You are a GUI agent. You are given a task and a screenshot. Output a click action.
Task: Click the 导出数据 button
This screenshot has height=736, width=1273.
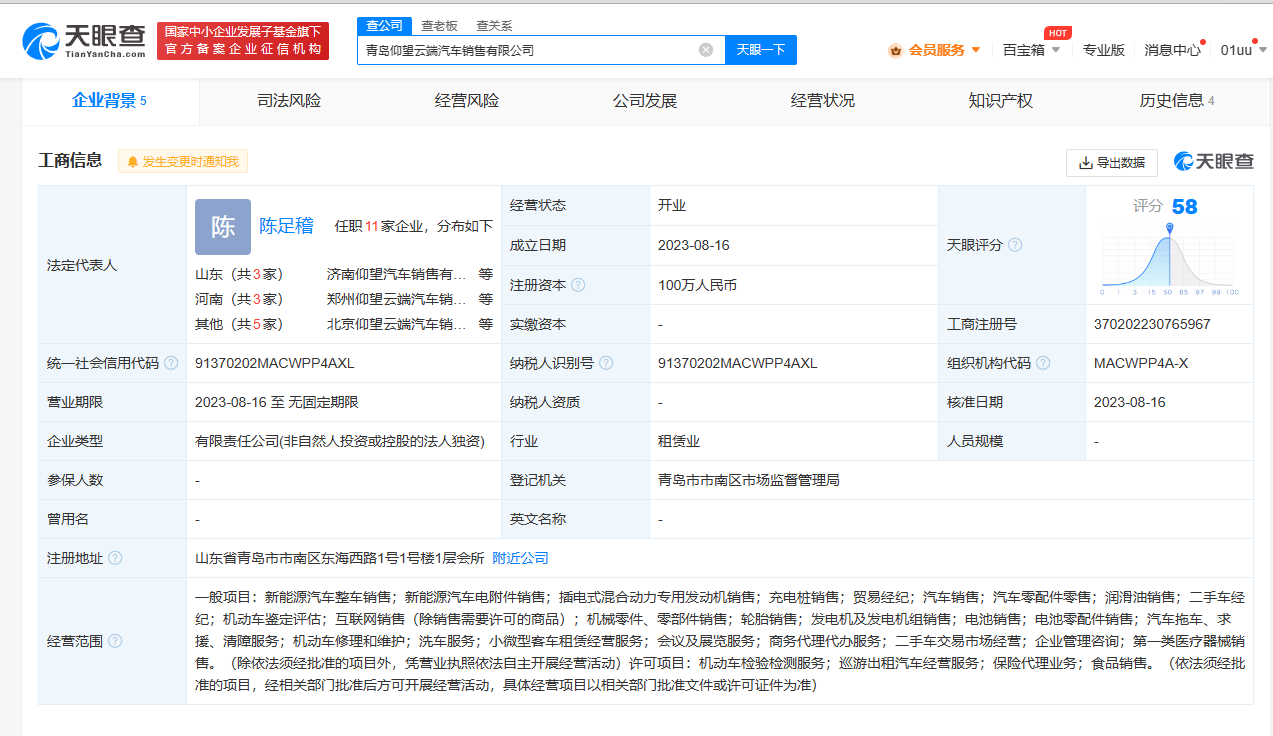(x=1111, y=162)
